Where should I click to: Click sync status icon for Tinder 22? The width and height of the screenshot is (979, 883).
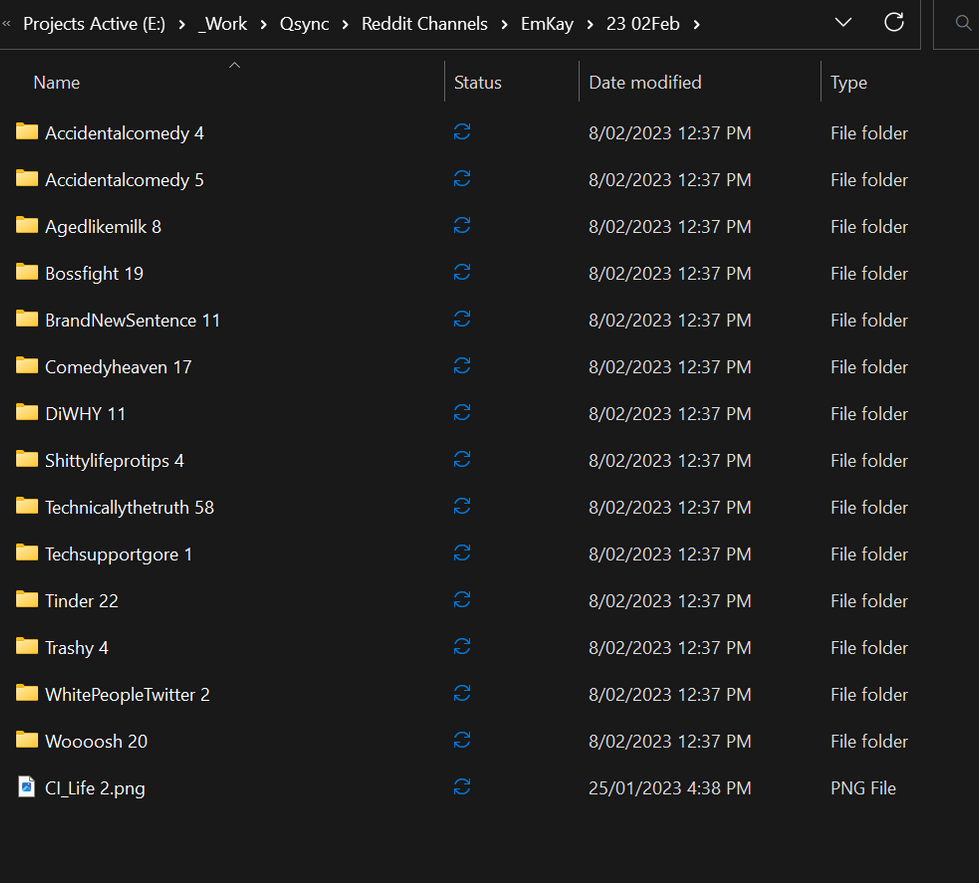tap(462, 600)
